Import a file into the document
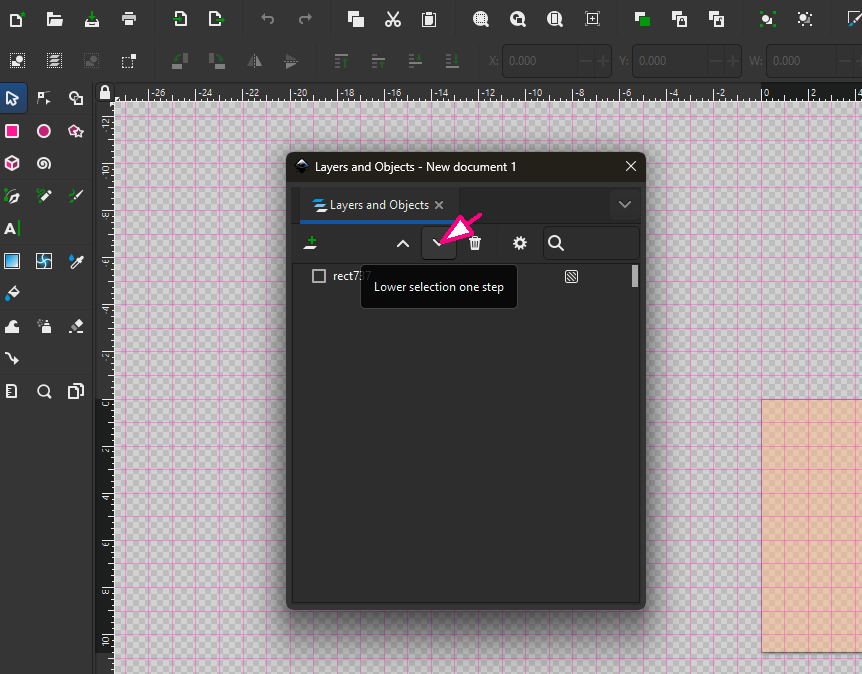Viewport: 862px width, 674px height. point(180,19)
